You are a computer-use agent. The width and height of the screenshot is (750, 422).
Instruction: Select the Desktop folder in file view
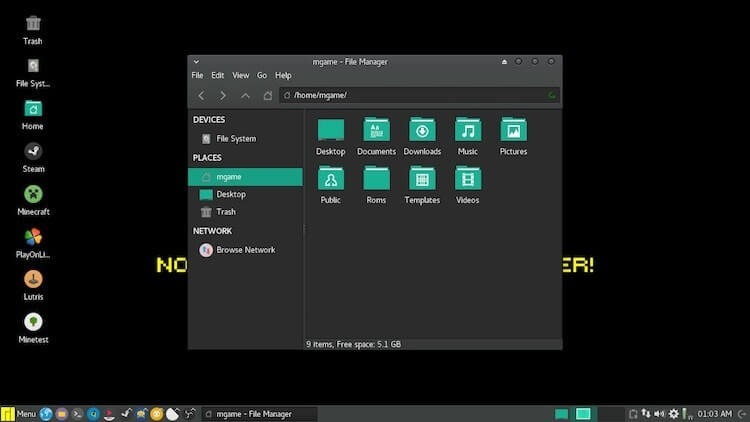331,137
